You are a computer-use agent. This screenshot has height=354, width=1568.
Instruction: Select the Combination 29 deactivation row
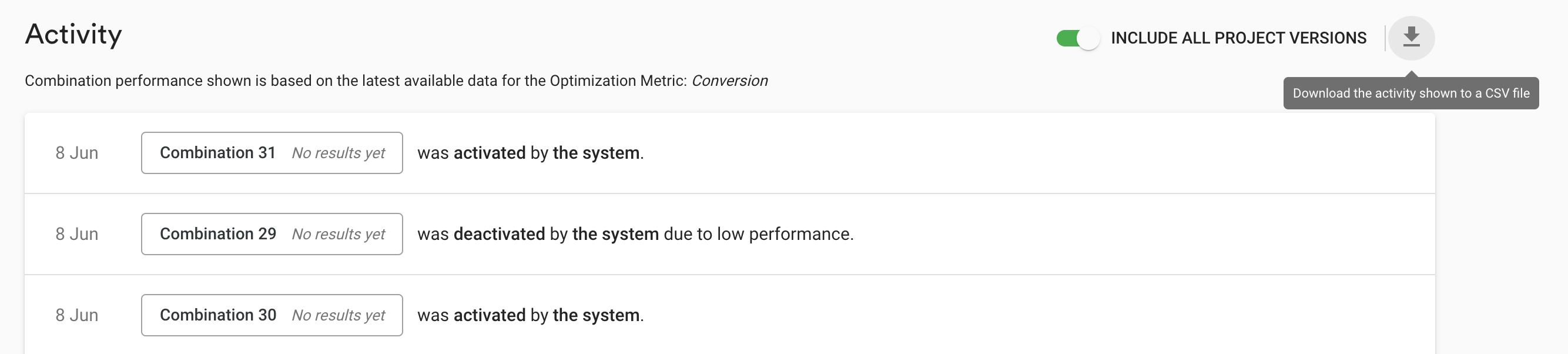tap(730, 234)
